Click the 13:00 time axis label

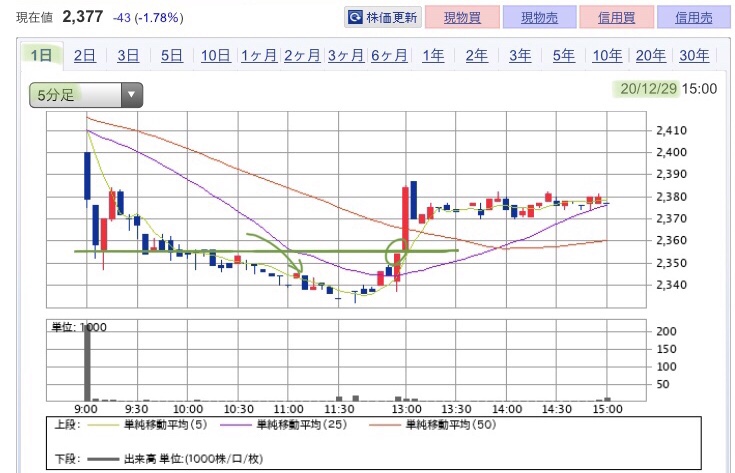click(x=406, y=409)
